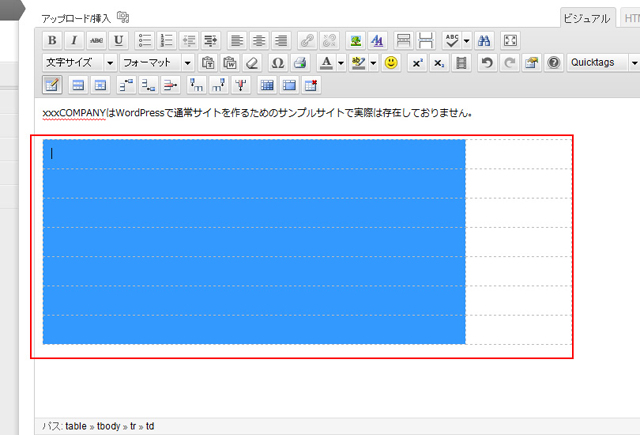Screen dimensions: 640x435
Task: Select 'td' in the path bar
Action: [x=150, y=426]
